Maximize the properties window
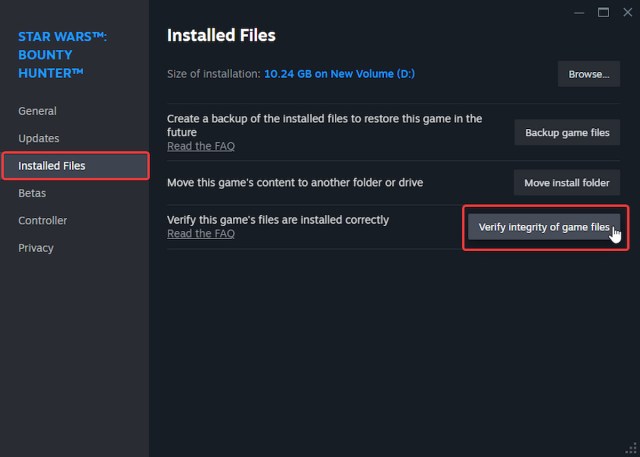Image resolution: width=640 pixels, height=457 pixels. point(603,12)
